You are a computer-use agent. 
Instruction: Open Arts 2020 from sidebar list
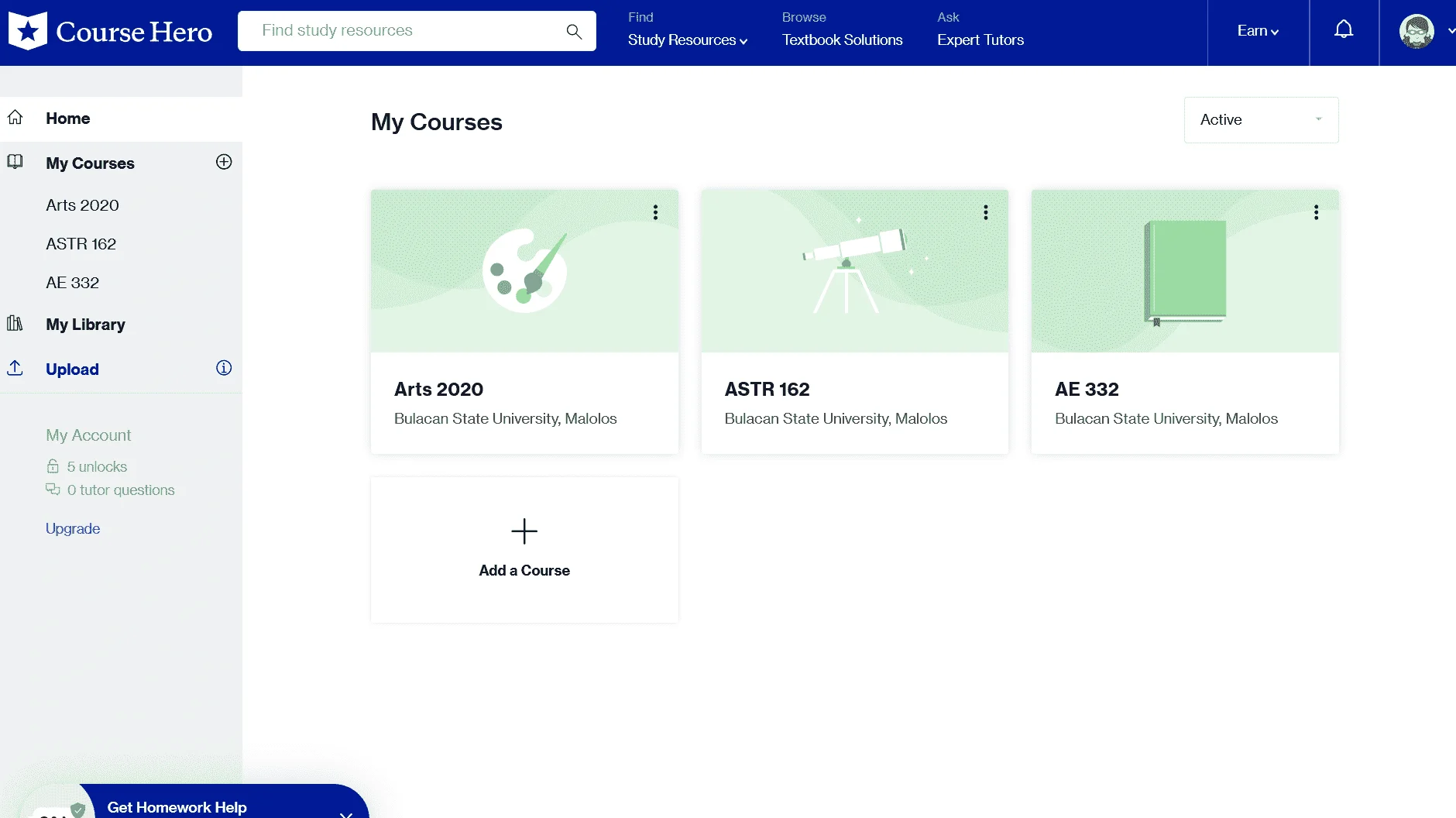[x=82, y=205]
